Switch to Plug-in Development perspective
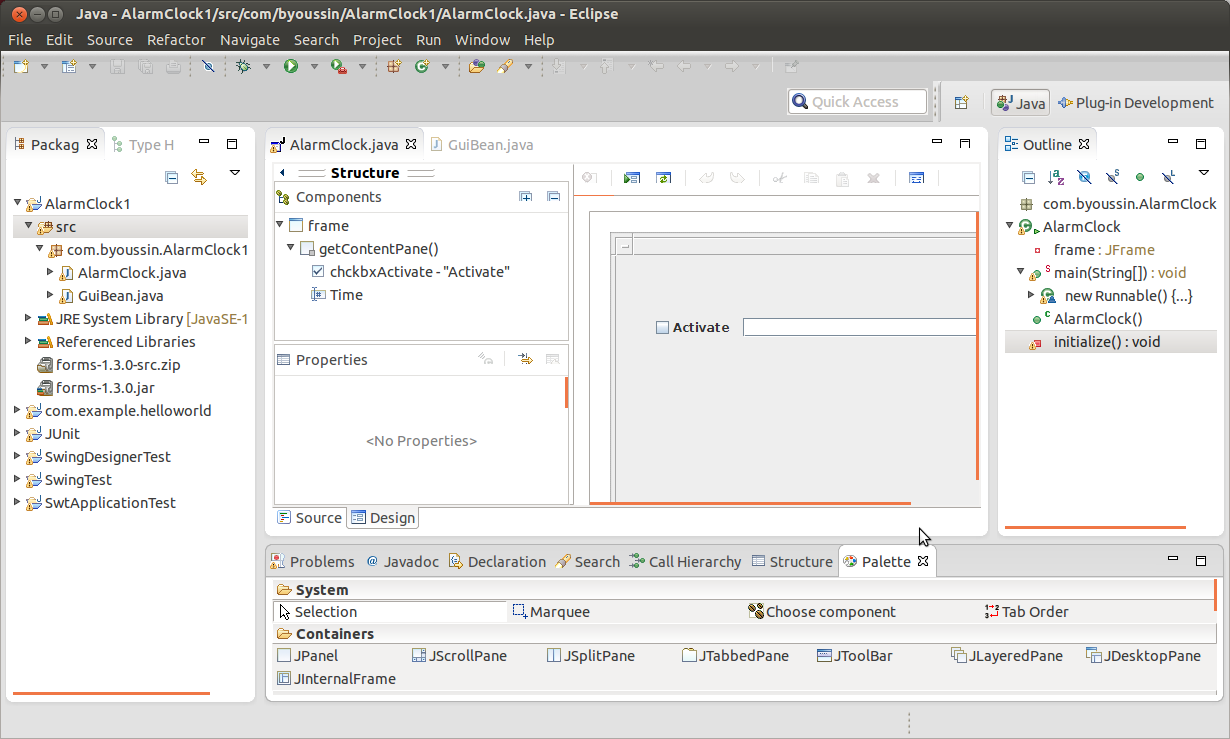 click(1136, 102)
